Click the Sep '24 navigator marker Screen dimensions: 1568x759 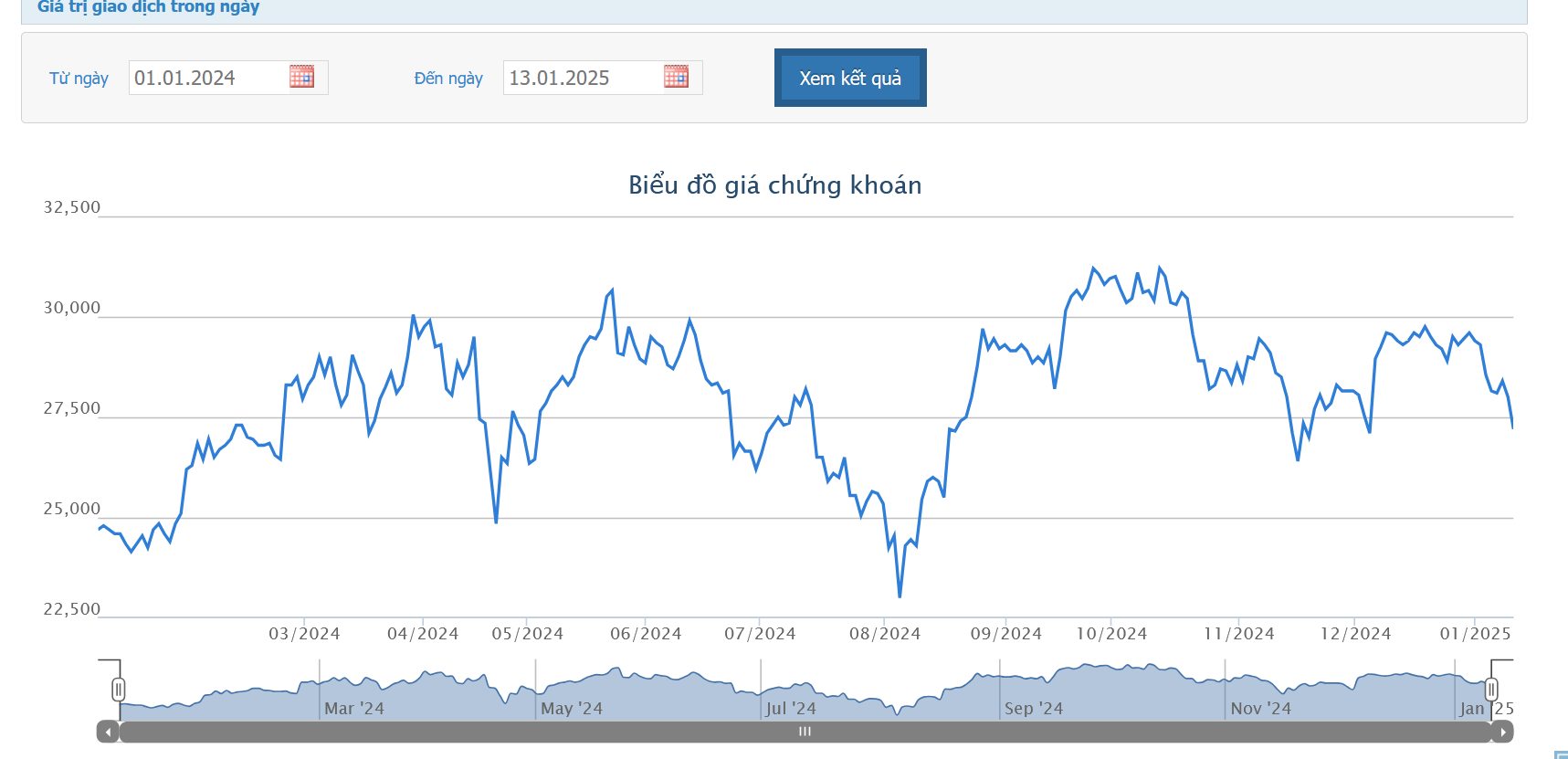click(1034, 709)
